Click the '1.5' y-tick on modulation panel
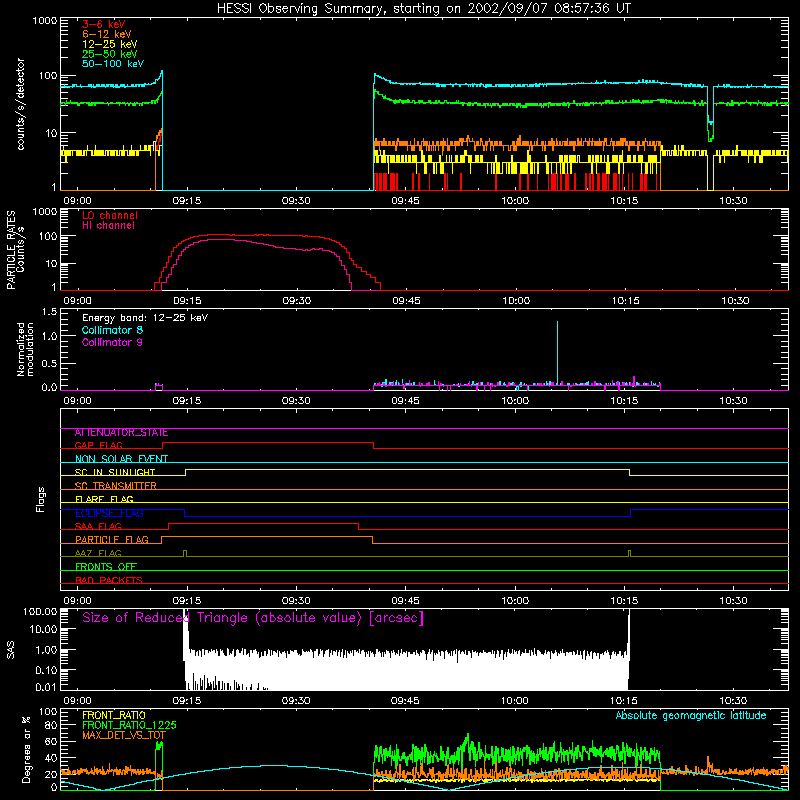This screenshot has height=800, width=800. 49,312
